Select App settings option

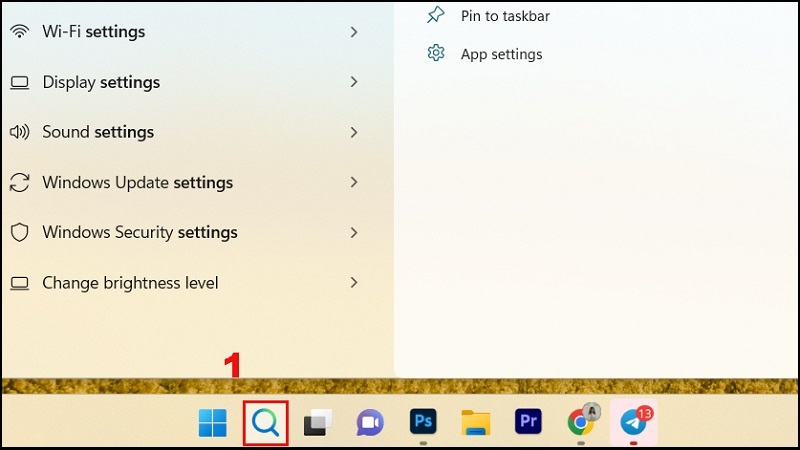coord(500,54)
